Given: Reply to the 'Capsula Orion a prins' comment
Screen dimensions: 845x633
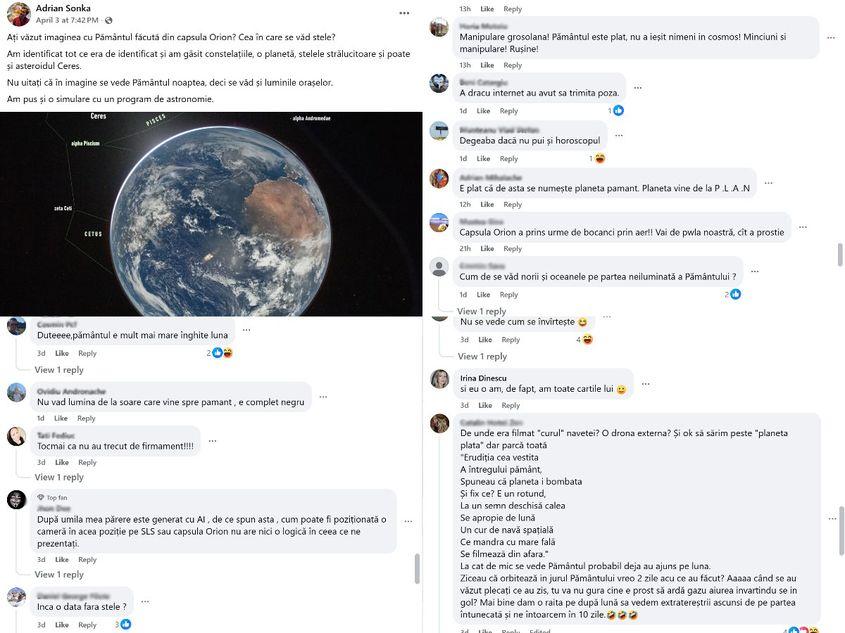Looking at the screenshot, I should 512,248.
